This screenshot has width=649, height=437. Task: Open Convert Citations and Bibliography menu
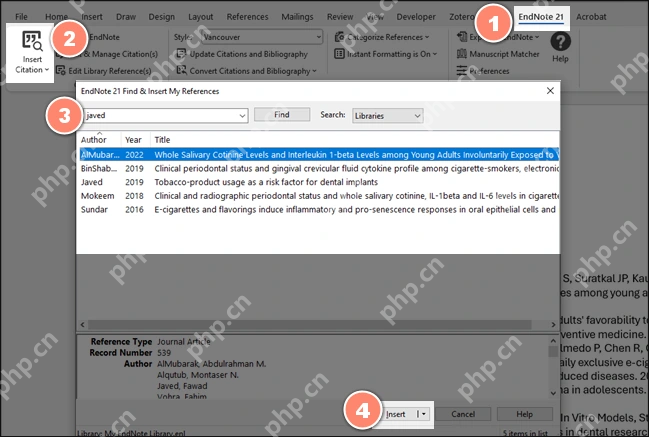click(x=246, y=71)
